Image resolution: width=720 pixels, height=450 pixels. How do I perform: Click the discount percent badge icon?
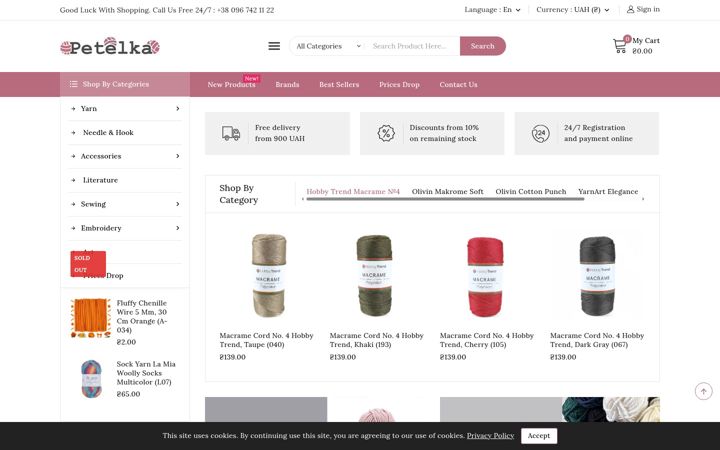click(386, 133)
